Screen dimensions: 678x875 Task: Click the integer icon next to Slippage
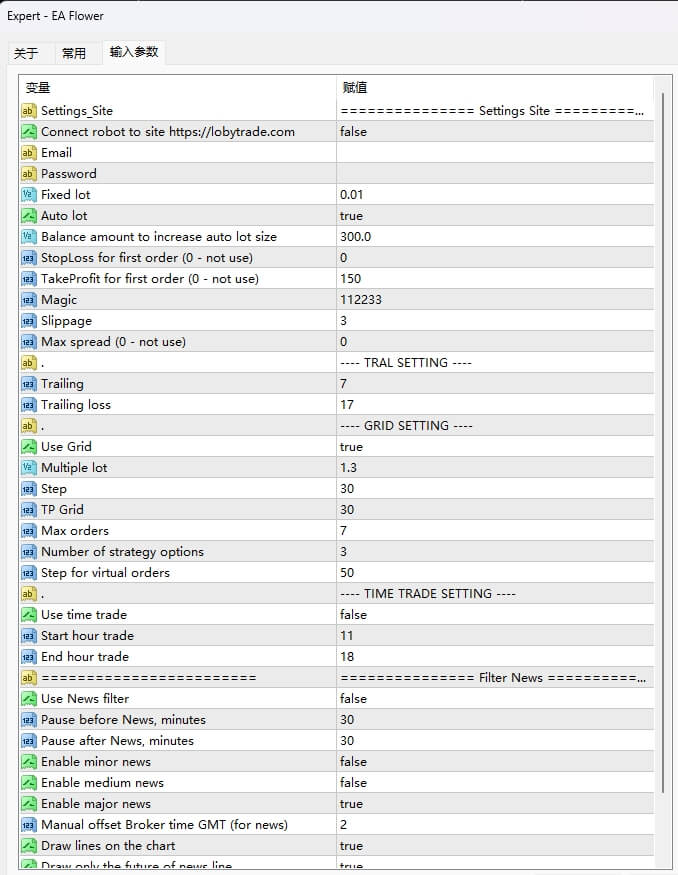(28, 321)
